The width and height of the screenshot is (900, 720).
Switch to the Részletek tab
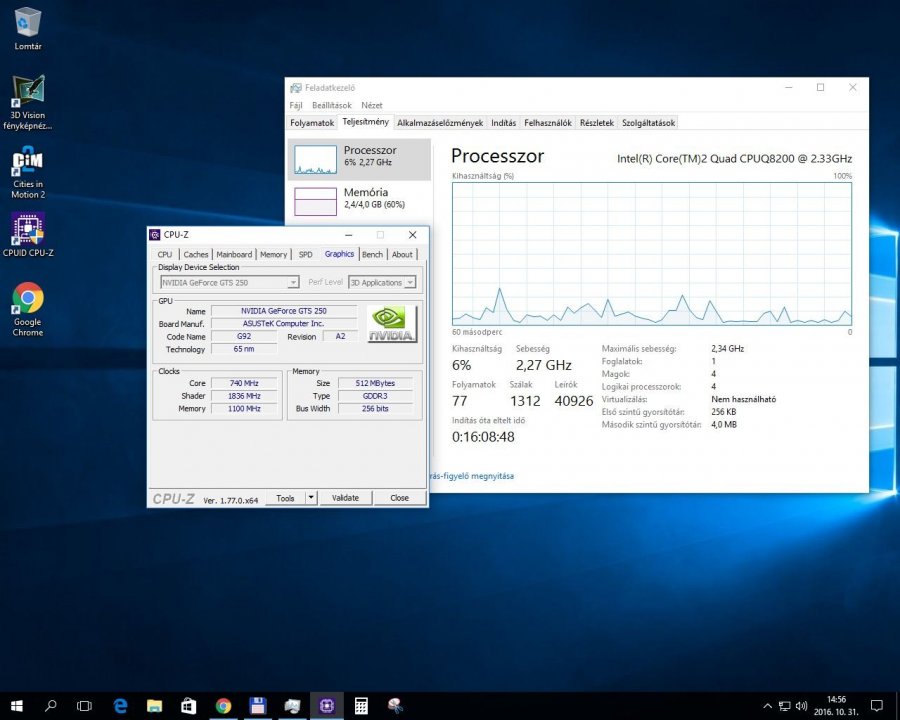pos(596,123)
